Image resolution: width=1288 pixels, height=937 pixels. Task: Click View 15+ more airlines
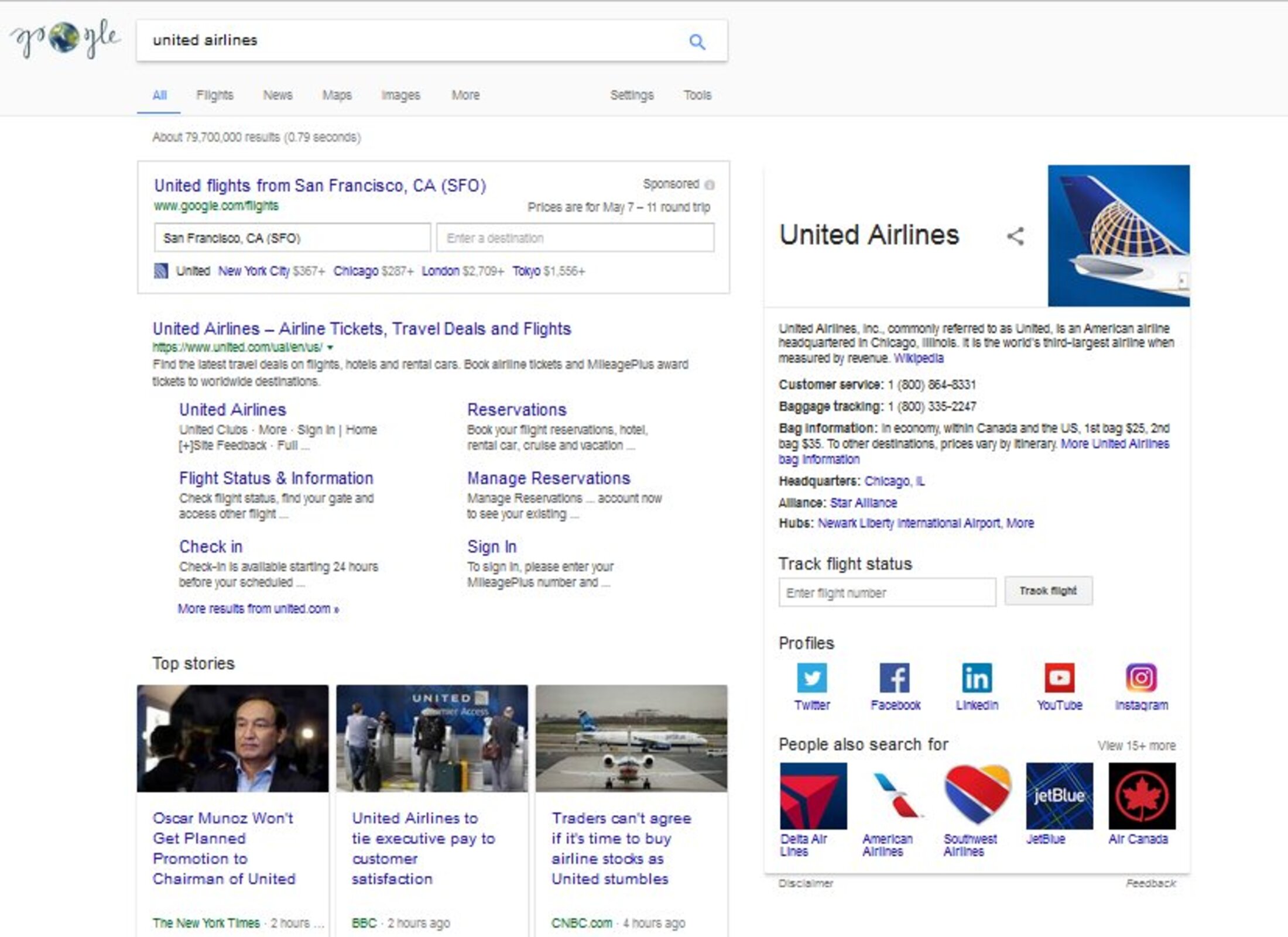tap(1136, 746)
